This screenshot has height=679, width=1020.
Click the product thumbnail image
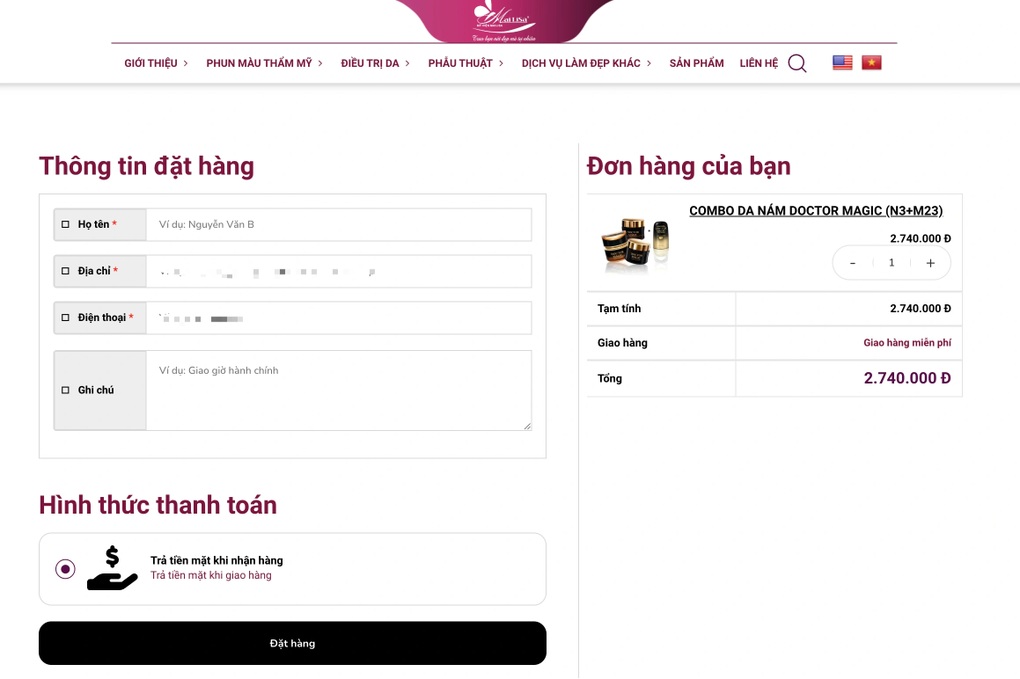click(x=634, y=243)
